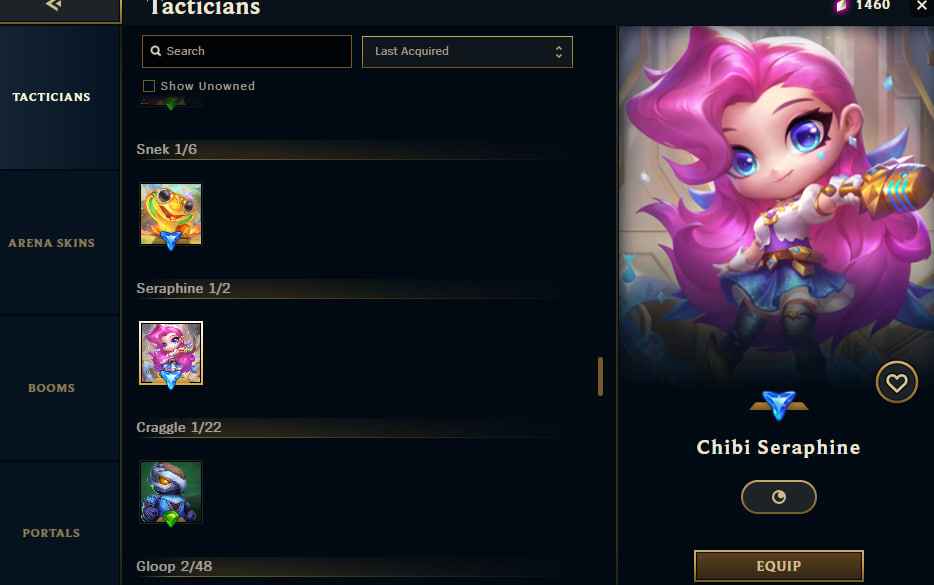Focus the Search input field
Screen dimensions: 934x585
(247, 51)
